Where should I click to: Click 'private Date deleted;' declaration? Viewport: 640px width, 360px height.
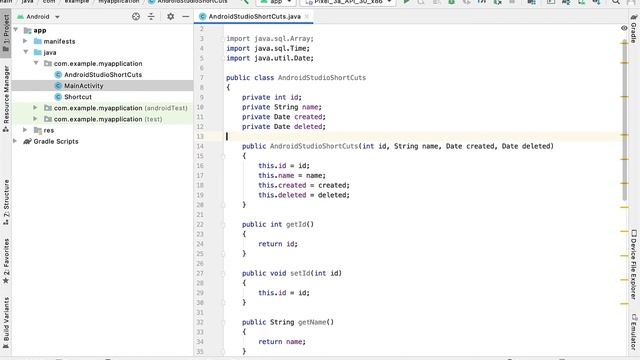click(284, 127)
